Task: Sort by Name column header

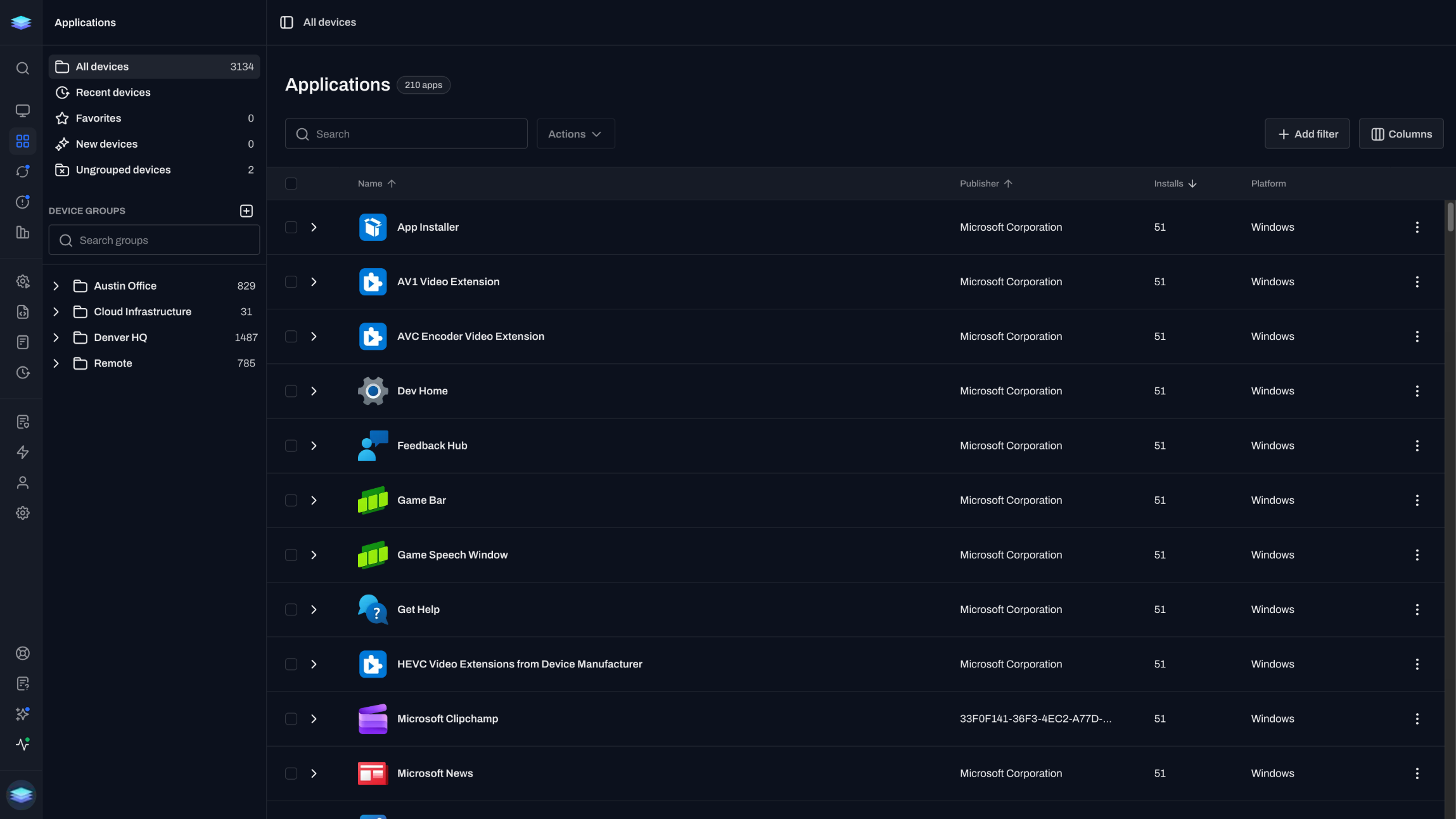Action: pos(376,183)
